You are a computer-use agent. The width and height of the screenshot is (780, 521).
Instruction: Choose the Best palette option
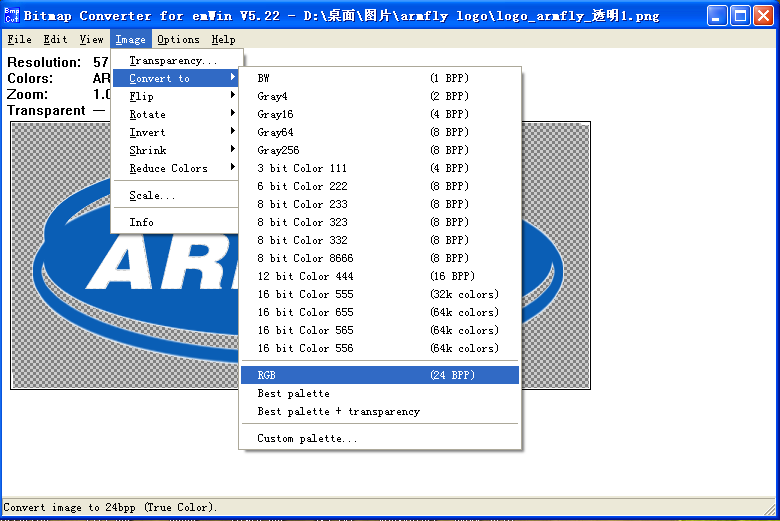pyautogui.click(x=380, y=393)
